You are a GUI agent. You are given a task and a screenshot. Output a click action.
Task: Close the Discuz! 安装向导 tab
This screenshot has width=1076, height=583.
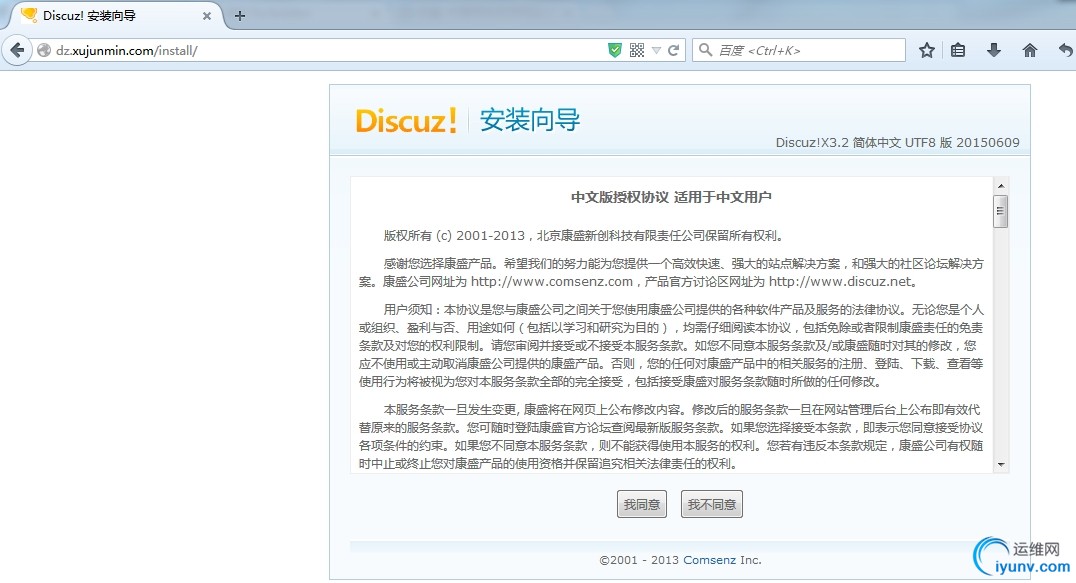[207, 16]
